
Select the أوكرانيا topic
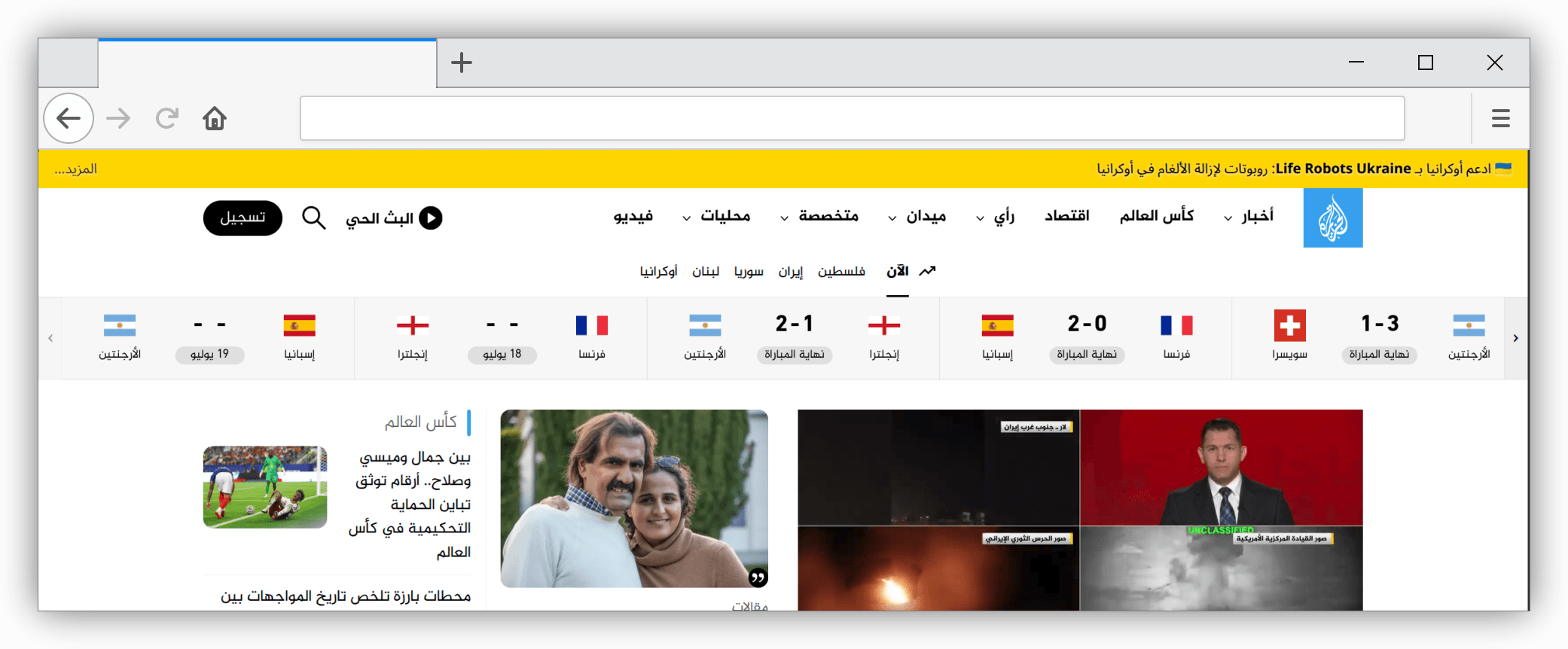click(659, 271)
